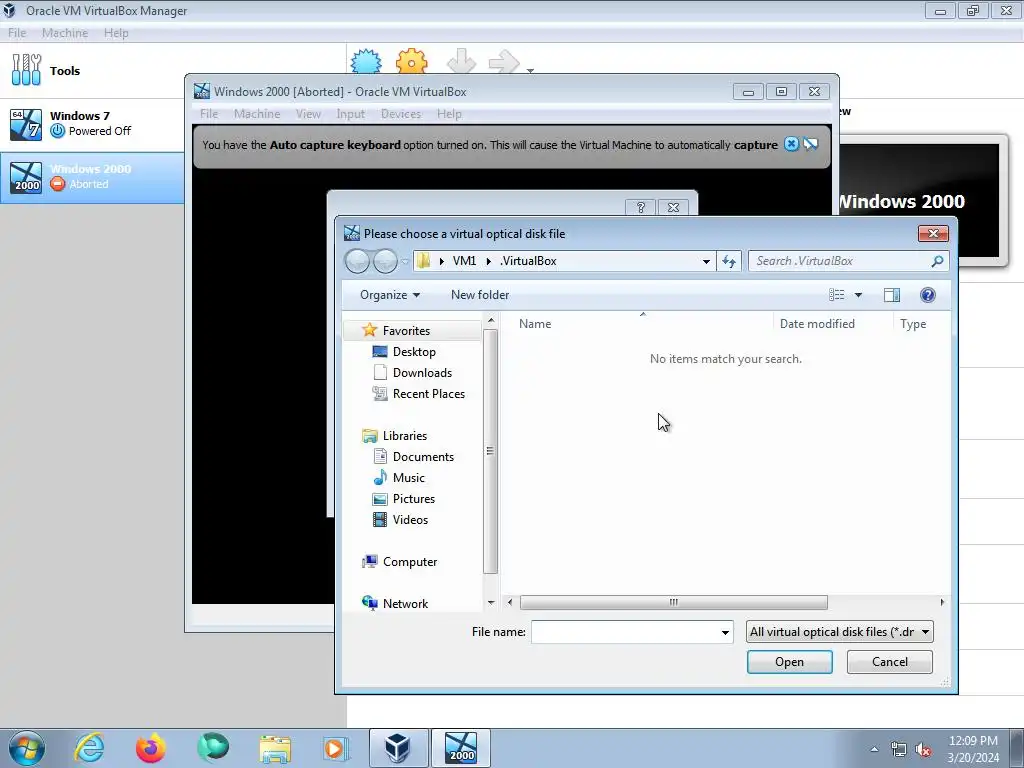Open View menu in Windows 2000 VM window
This screenshot has width=1024, height=768.
(308, 114)
